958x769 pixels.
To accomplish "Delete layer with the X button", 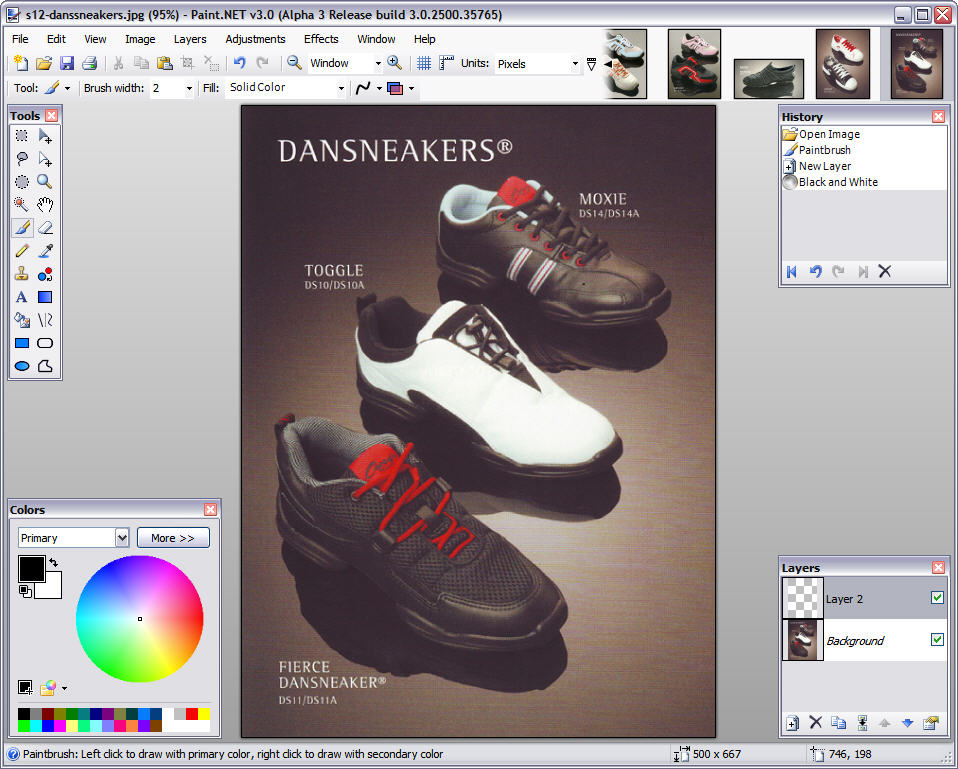I will 816,723.
